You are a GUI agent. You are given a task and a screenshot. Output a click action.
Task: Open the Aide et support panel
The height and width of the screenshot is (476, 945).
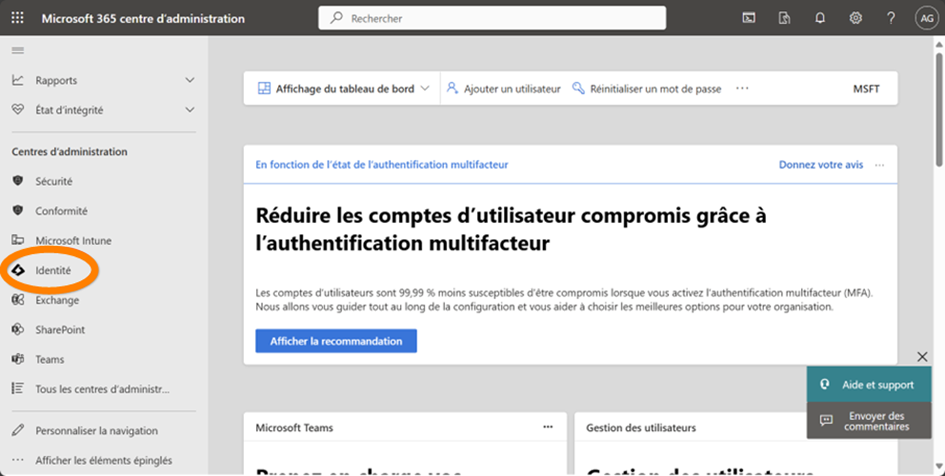click(866, 385)
